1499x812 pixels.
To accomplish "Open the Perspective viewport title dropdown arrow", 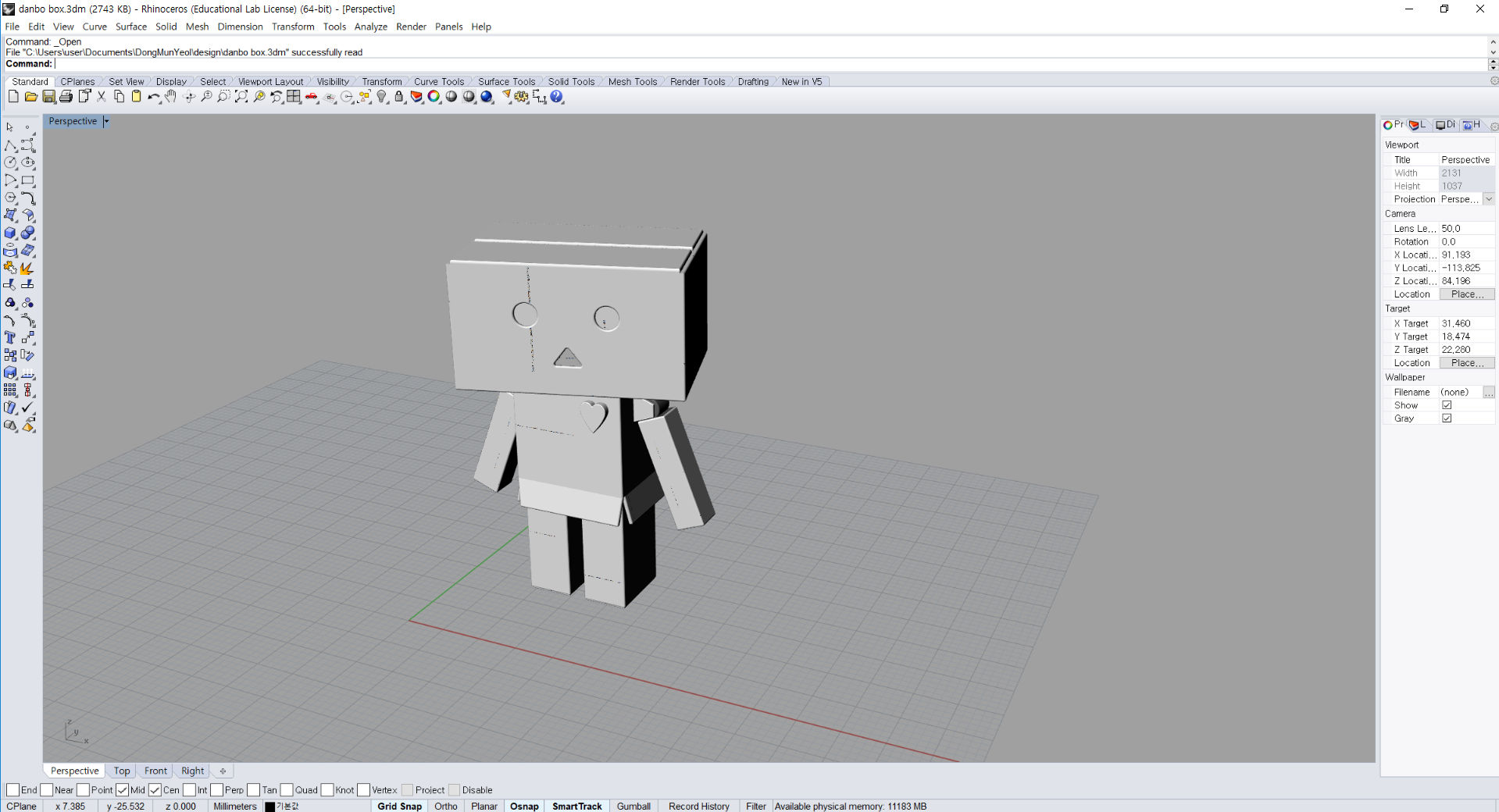I will [106, 121].
